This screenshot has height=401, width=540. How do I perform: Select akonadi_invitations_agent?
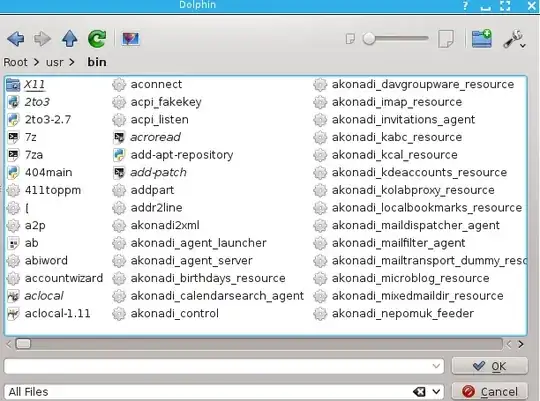pyautogui.click(x=394, y=120)
